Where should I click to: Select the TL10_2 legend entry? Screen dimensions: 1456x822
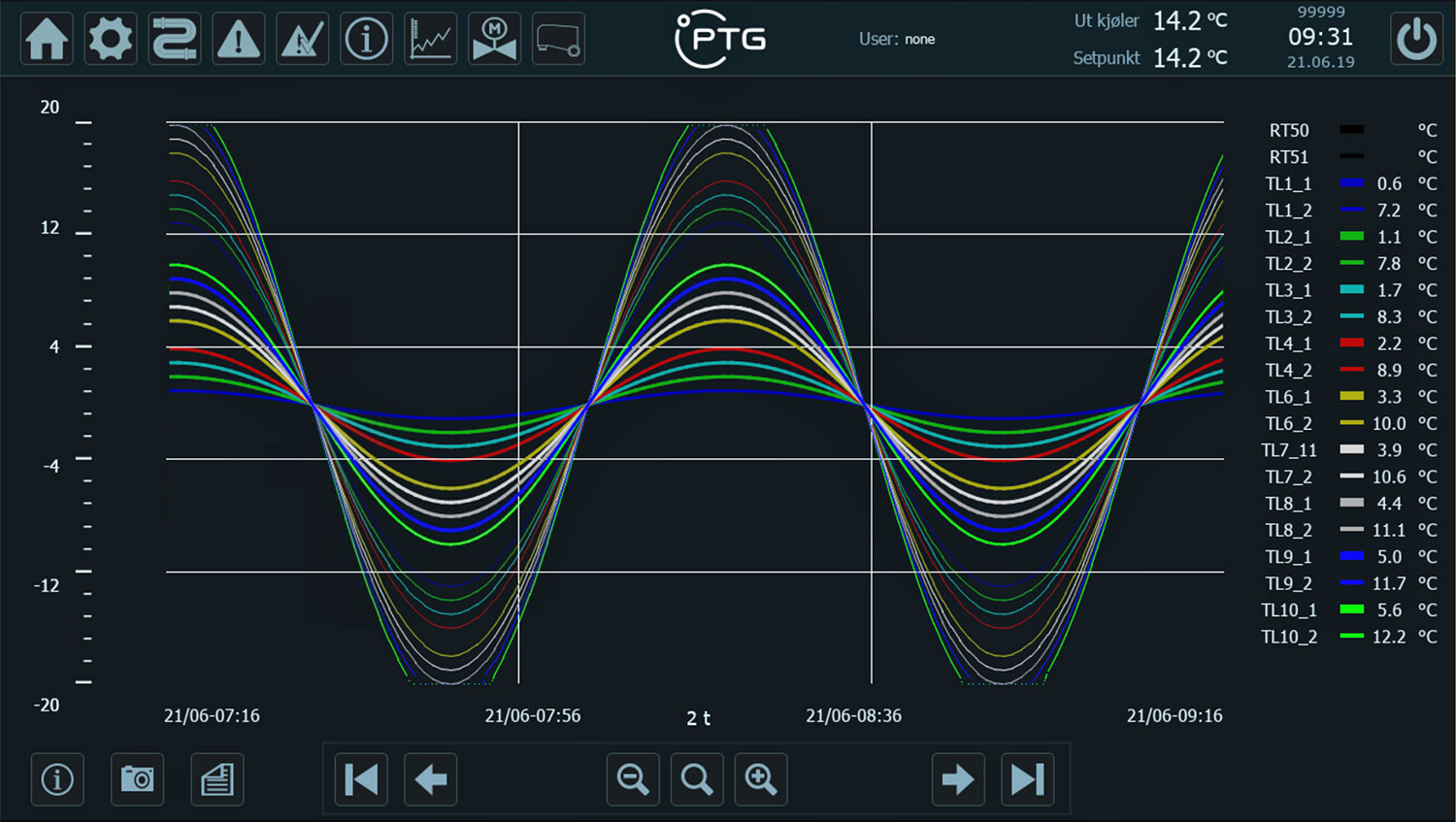[x=1289, y=637]
